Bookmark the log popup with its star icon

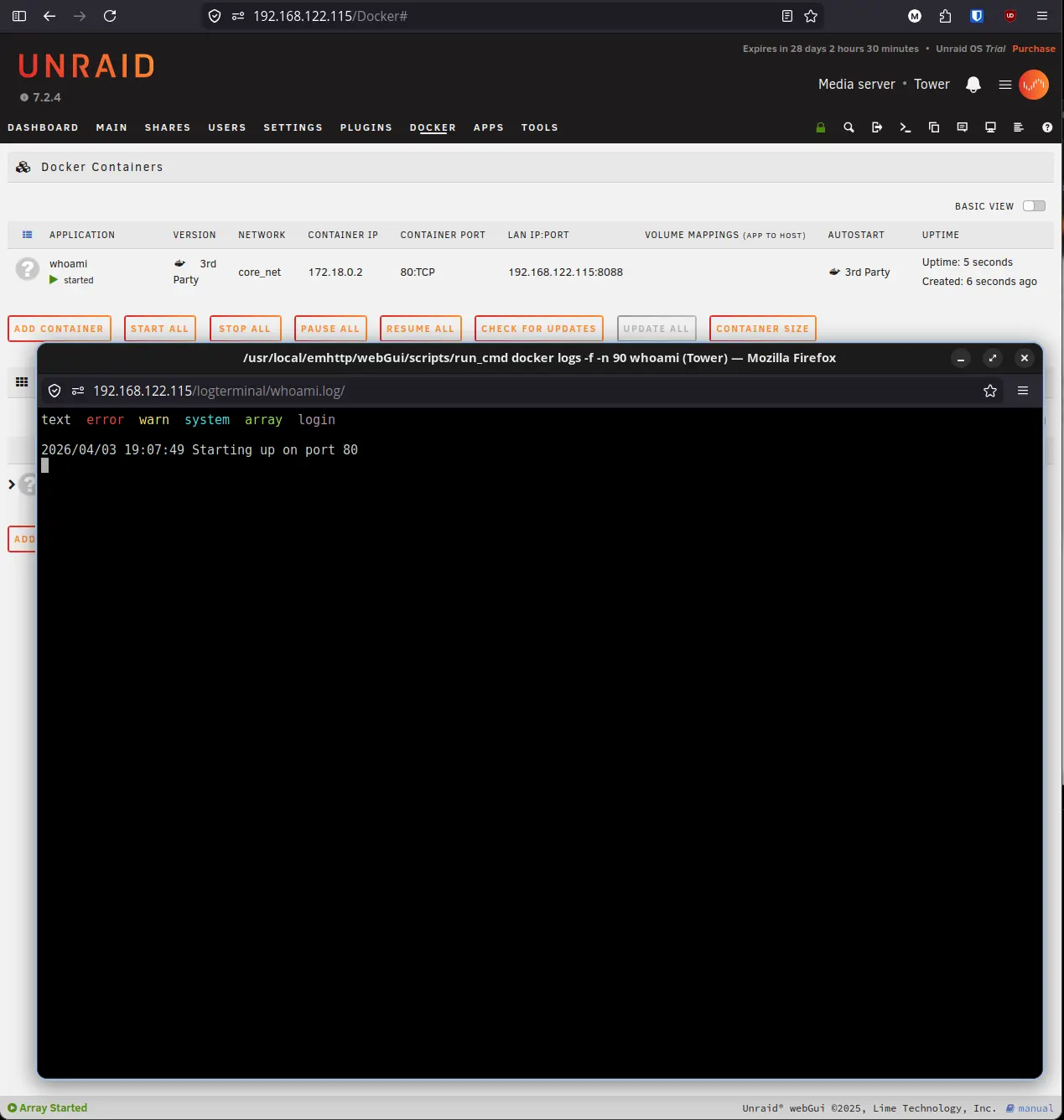point(990,391)
